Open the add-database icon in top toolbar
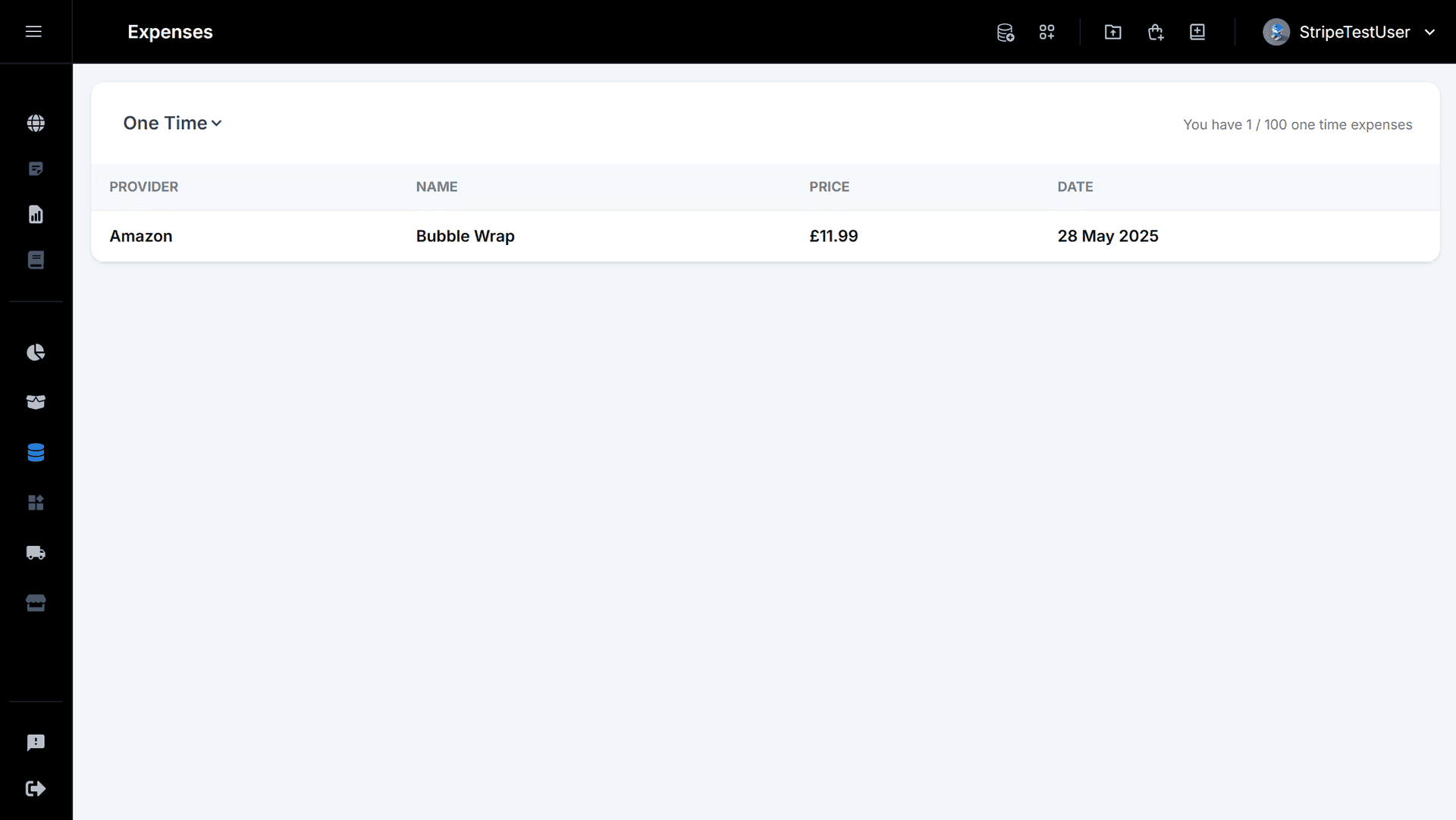This screenshot has width=1456, height=820. pos(1005,32)
